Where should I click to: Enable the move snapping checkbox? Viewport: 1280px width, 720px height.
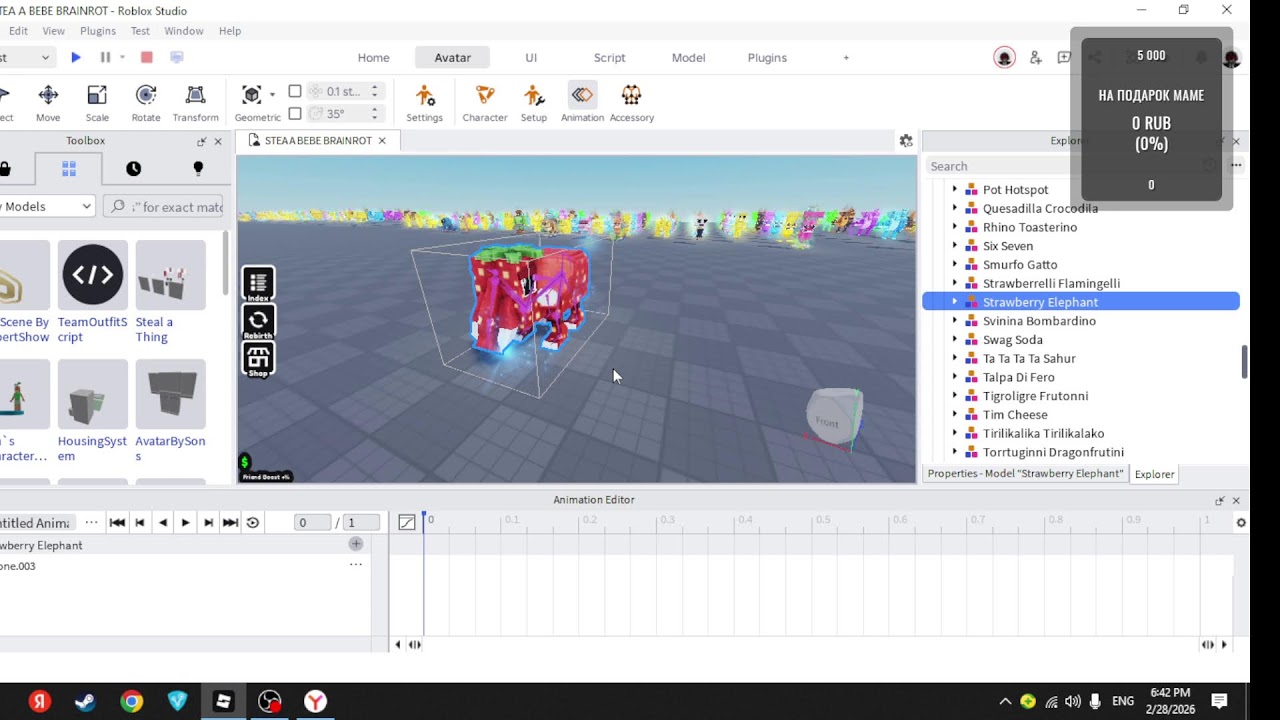[295, 91]
